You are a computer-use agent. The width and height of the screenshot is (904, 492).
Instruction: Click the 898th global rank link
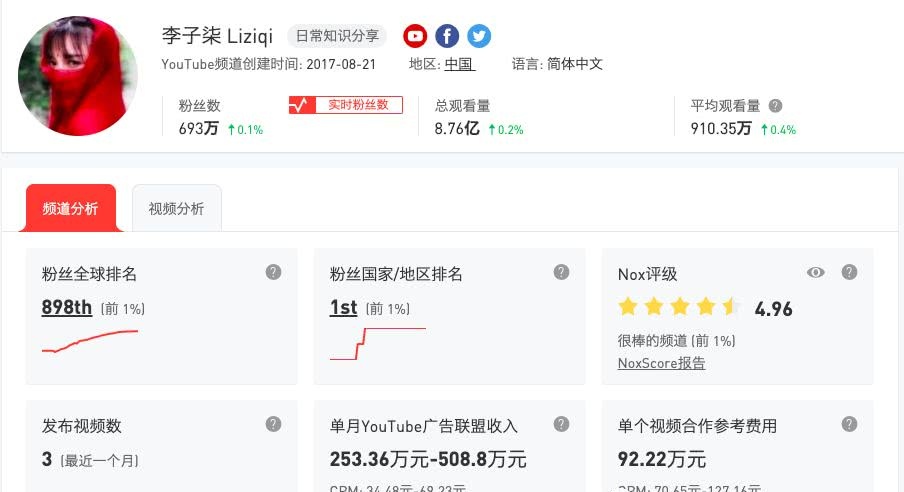(67, 307)
